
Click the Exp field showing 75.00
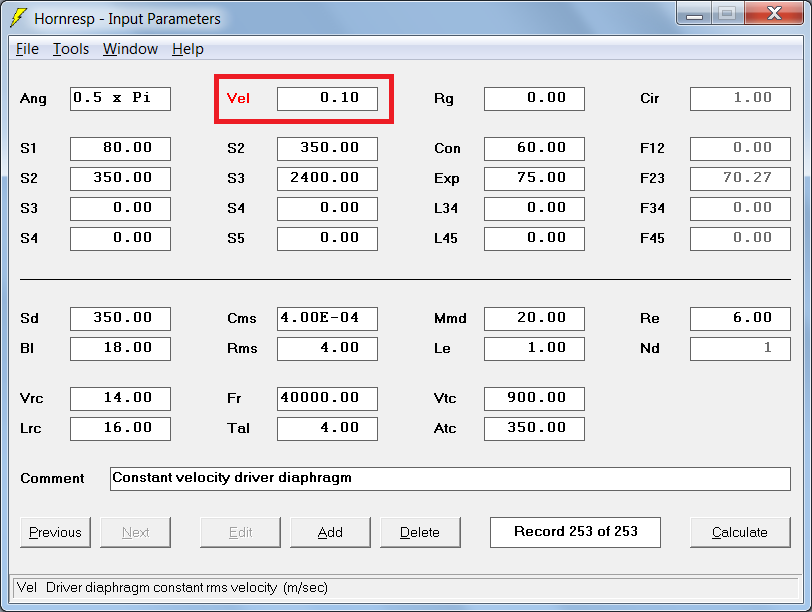click(x=534, y=179)
